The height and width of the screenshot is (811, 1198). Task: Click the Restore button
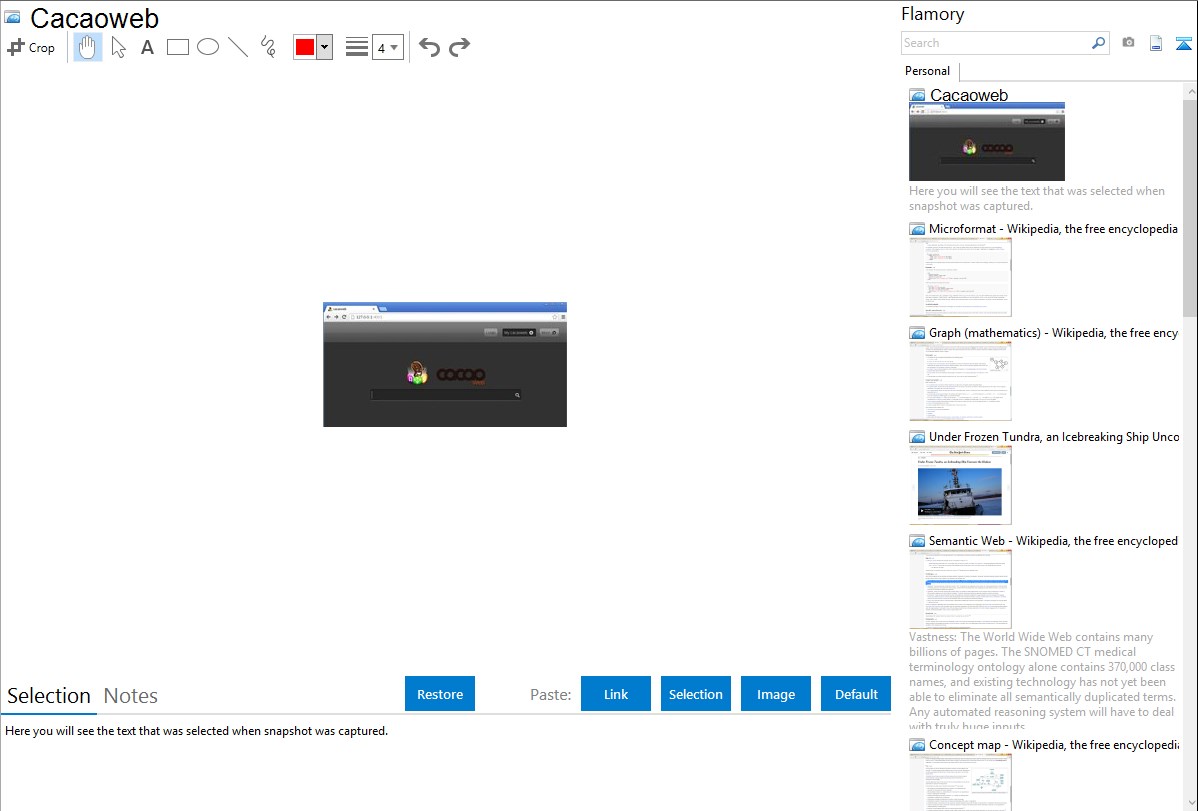click(440, 694)
